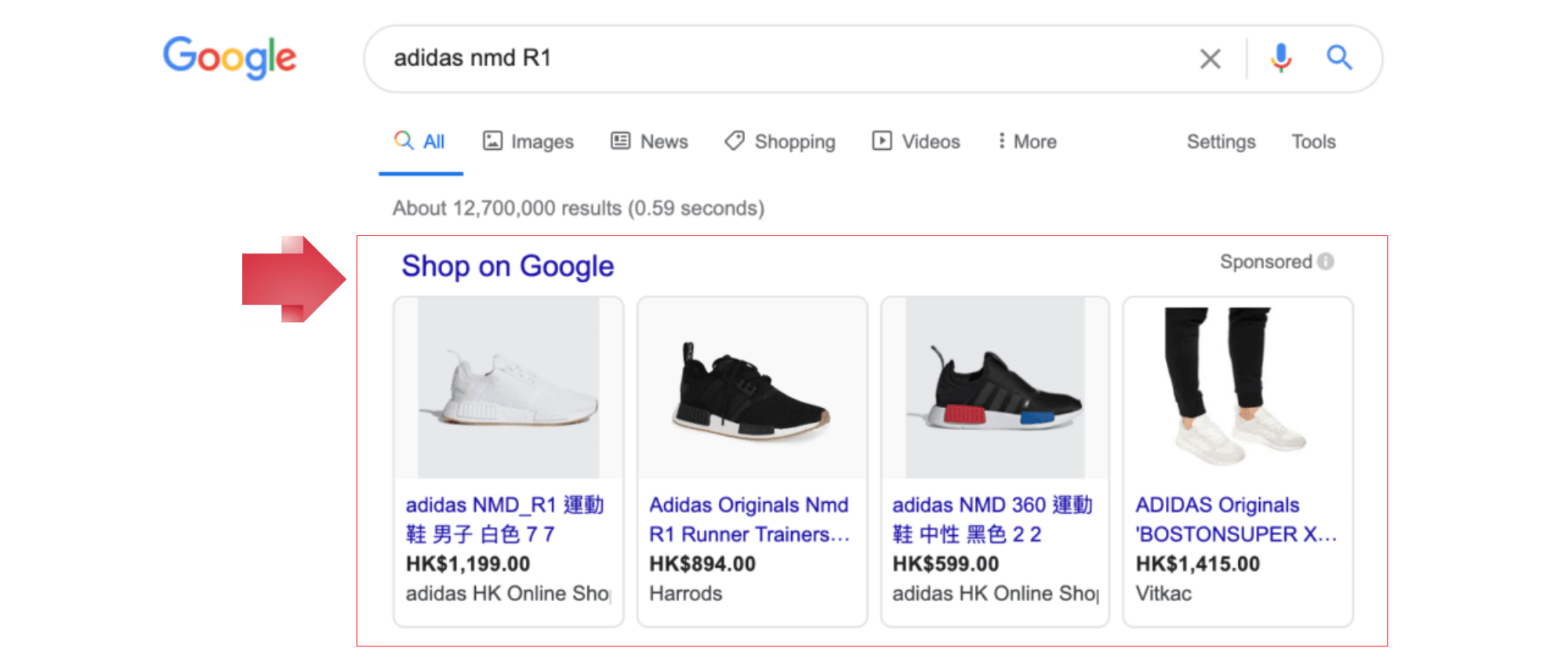
Task: Click the Google logo
Action: [229, 57]
